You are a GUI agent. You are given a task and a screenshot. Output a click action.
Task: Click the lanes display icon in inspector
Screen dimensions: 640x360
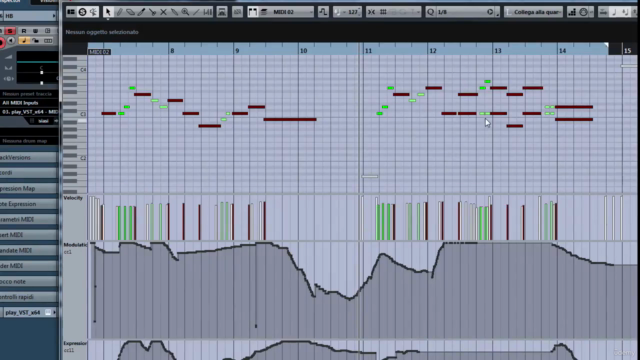click(48, 41)
